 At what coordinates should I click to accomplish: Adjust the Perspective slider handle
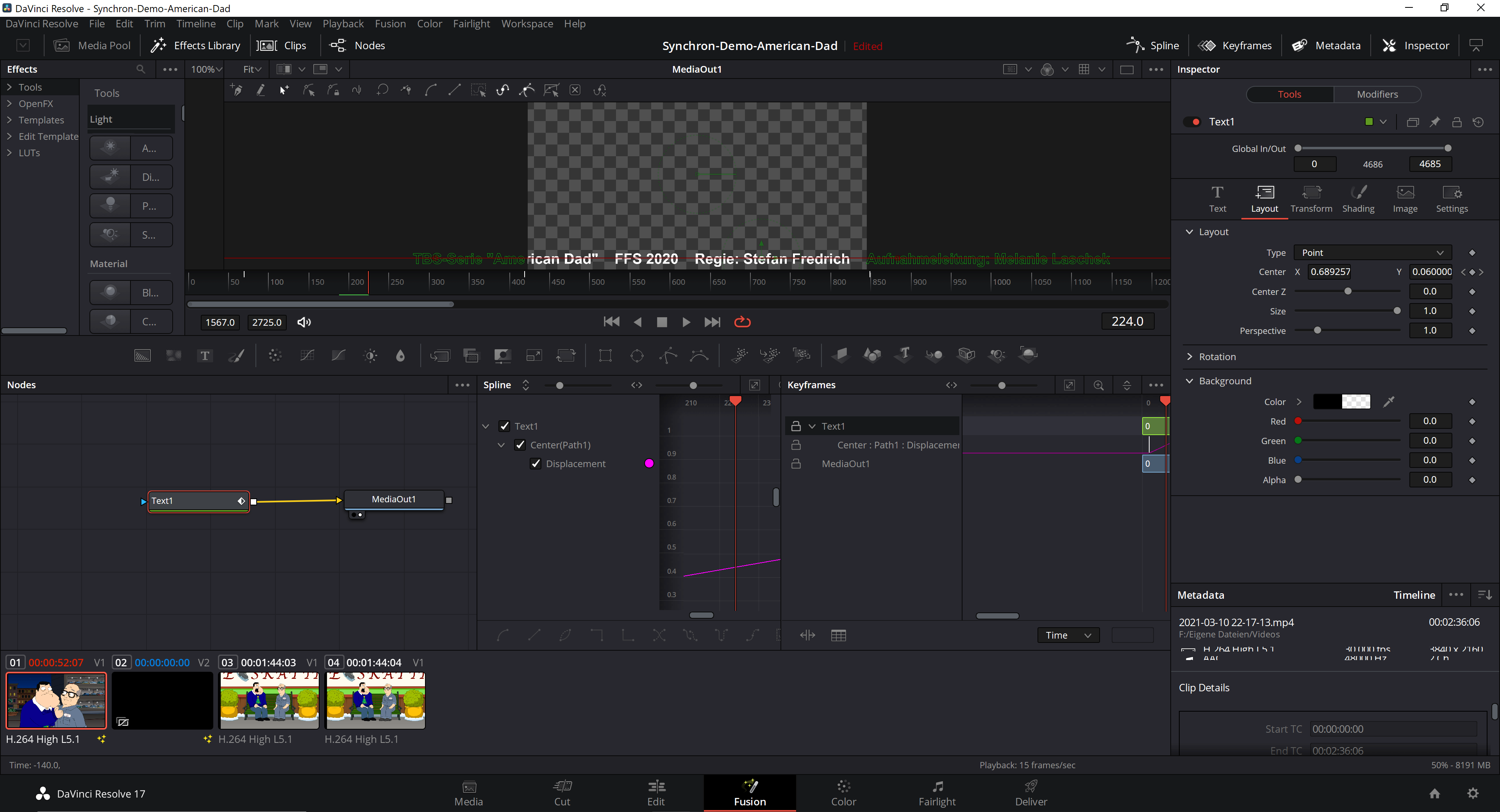tap(1317, 331)
